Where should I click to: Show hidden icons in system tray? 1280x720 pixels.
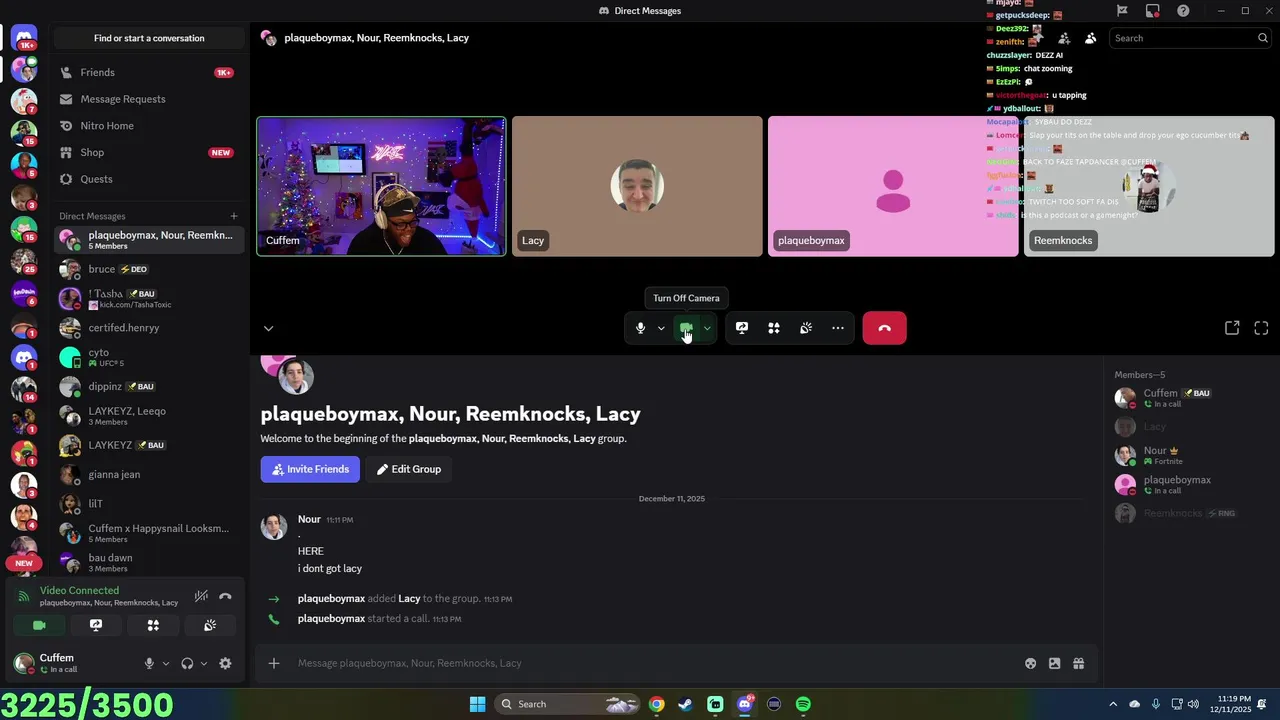coord(1113,704)
